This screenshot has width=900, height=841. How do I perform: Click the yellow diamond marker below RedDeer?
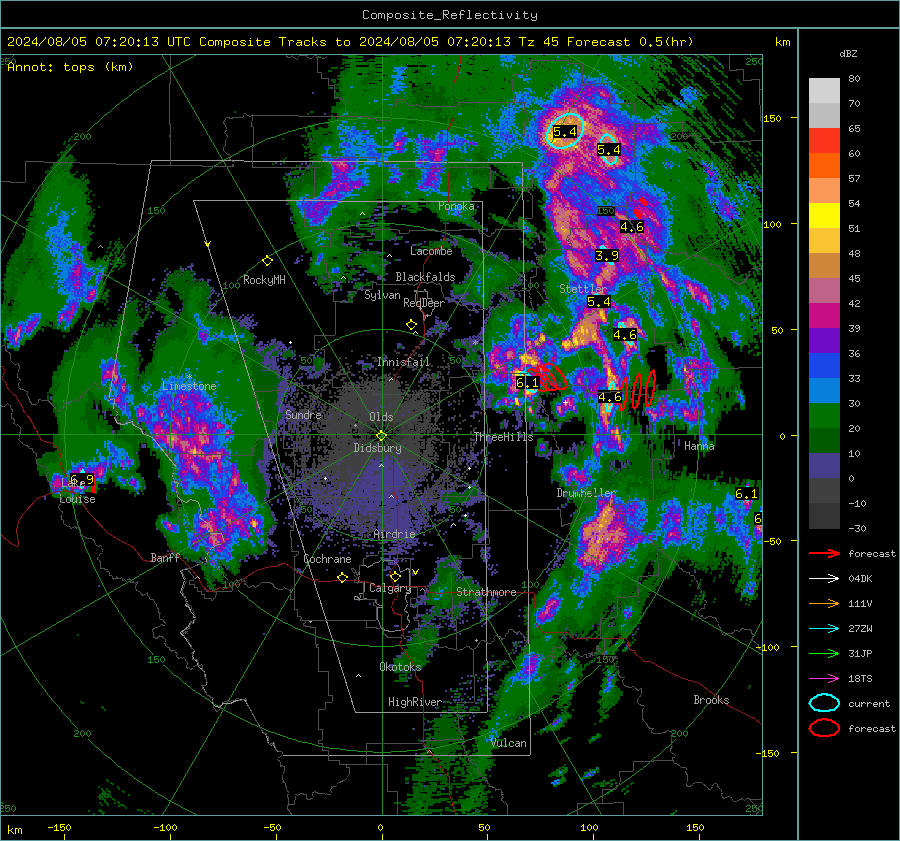pos(411,325)
